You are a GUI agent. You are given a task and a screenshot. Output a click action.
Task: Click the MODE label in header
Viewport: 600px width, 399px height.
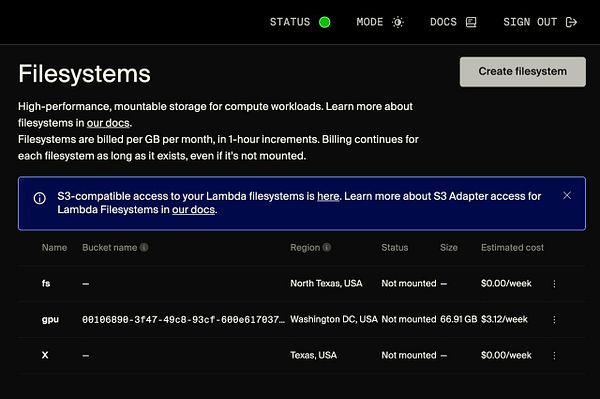click(x=370, y=22)
